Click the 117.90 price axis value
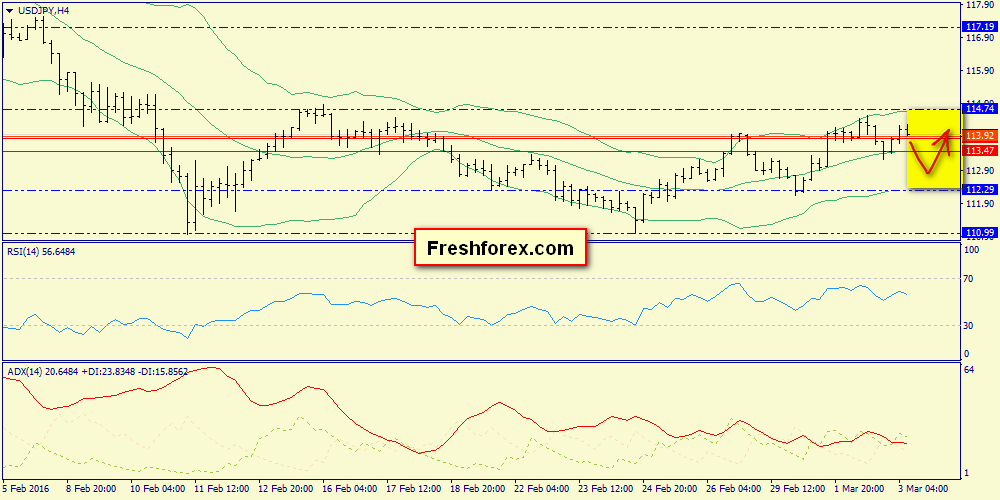Viewport: 1000px width, 500px height. coord(981,4)
